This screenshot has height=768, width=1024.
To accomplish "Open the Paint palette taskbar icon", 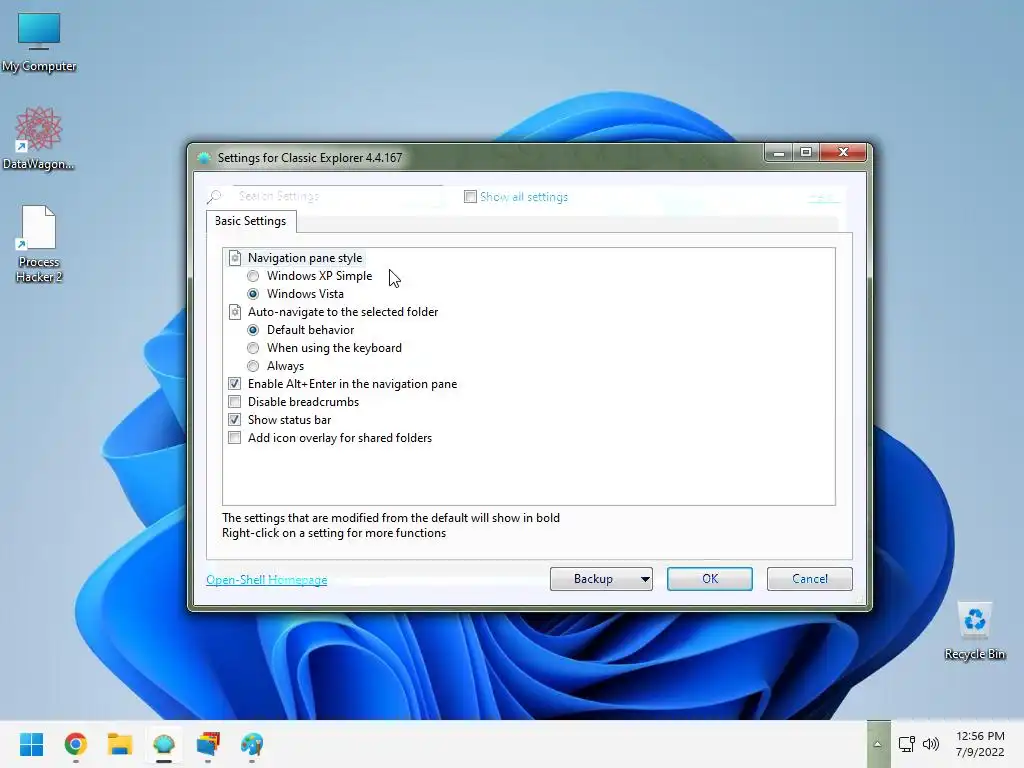I will click(x=252, y=744).
